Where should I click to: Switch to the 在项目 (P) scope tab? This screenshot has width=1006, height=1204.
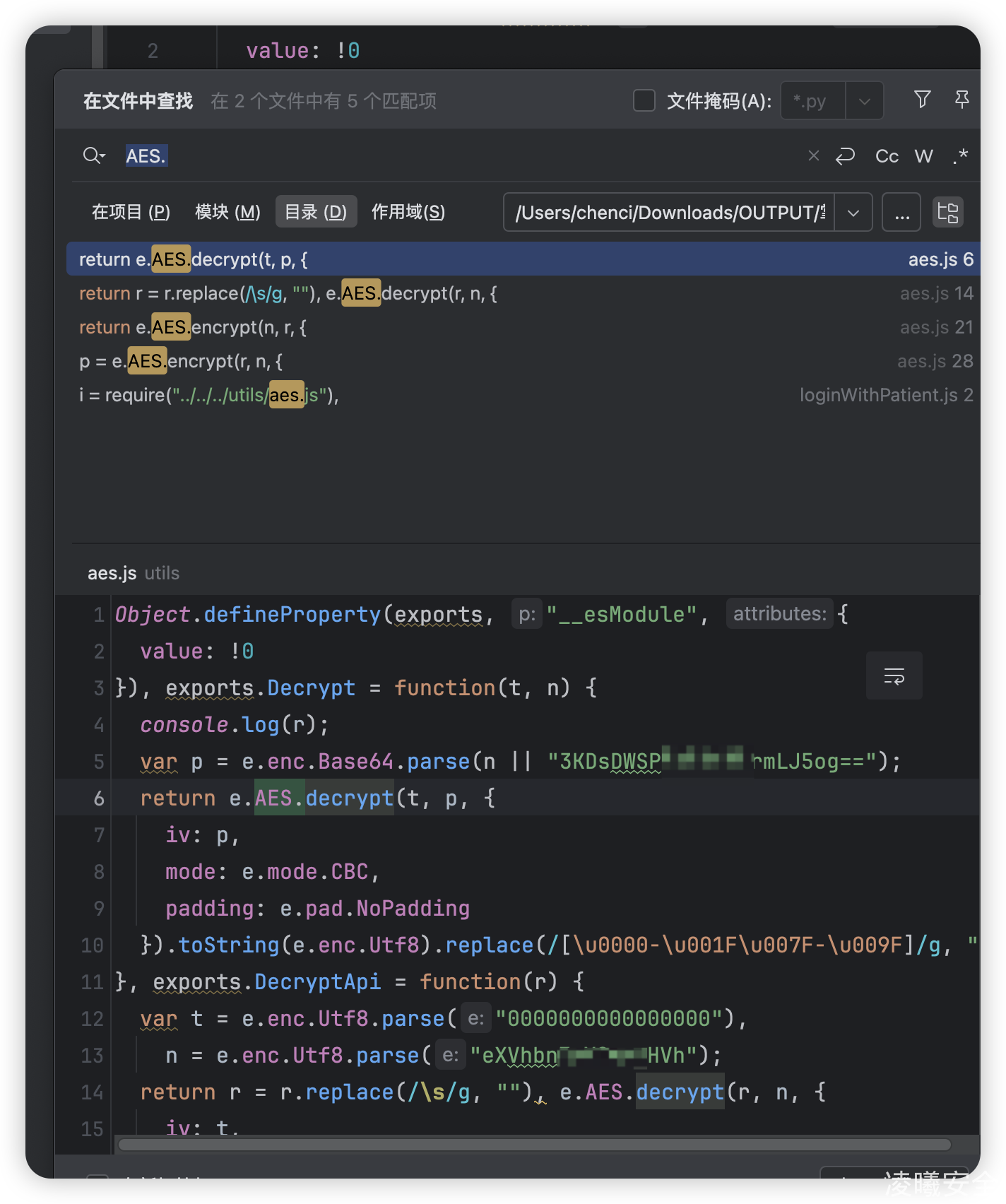(131, 212)
